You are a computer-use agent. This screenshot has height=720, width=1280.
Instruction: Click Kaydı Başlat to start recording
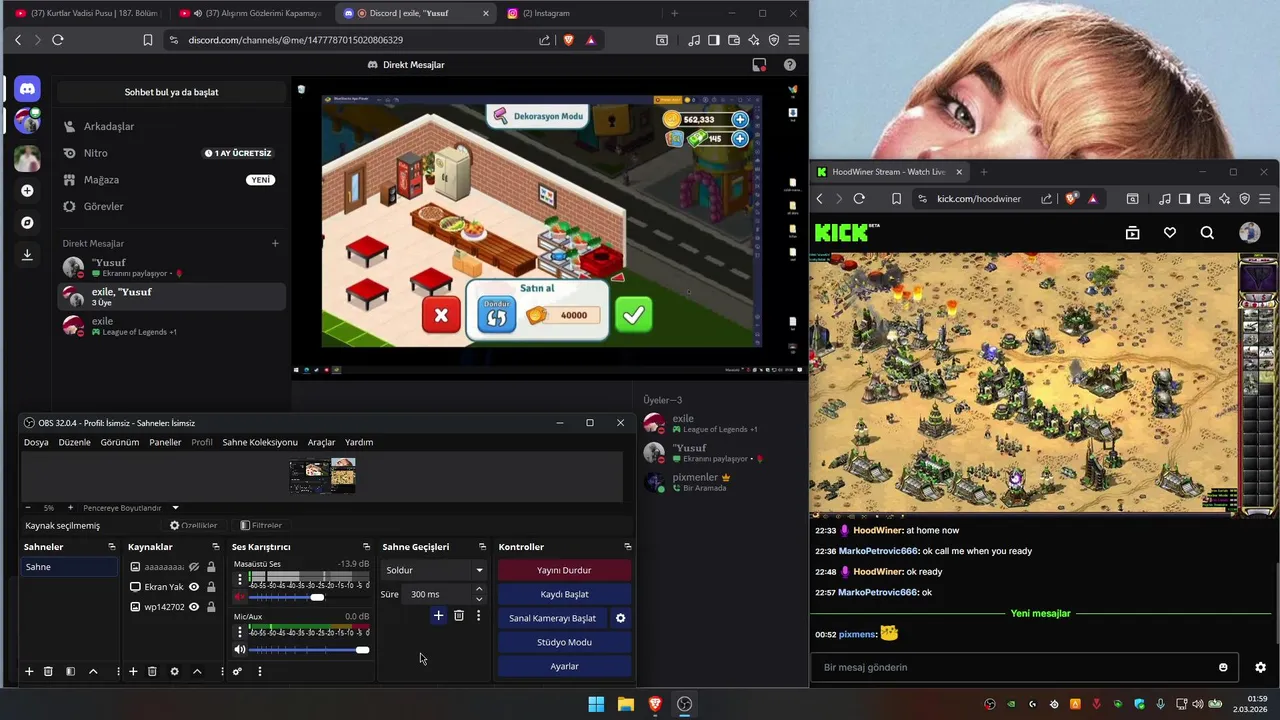coord(564,594)
